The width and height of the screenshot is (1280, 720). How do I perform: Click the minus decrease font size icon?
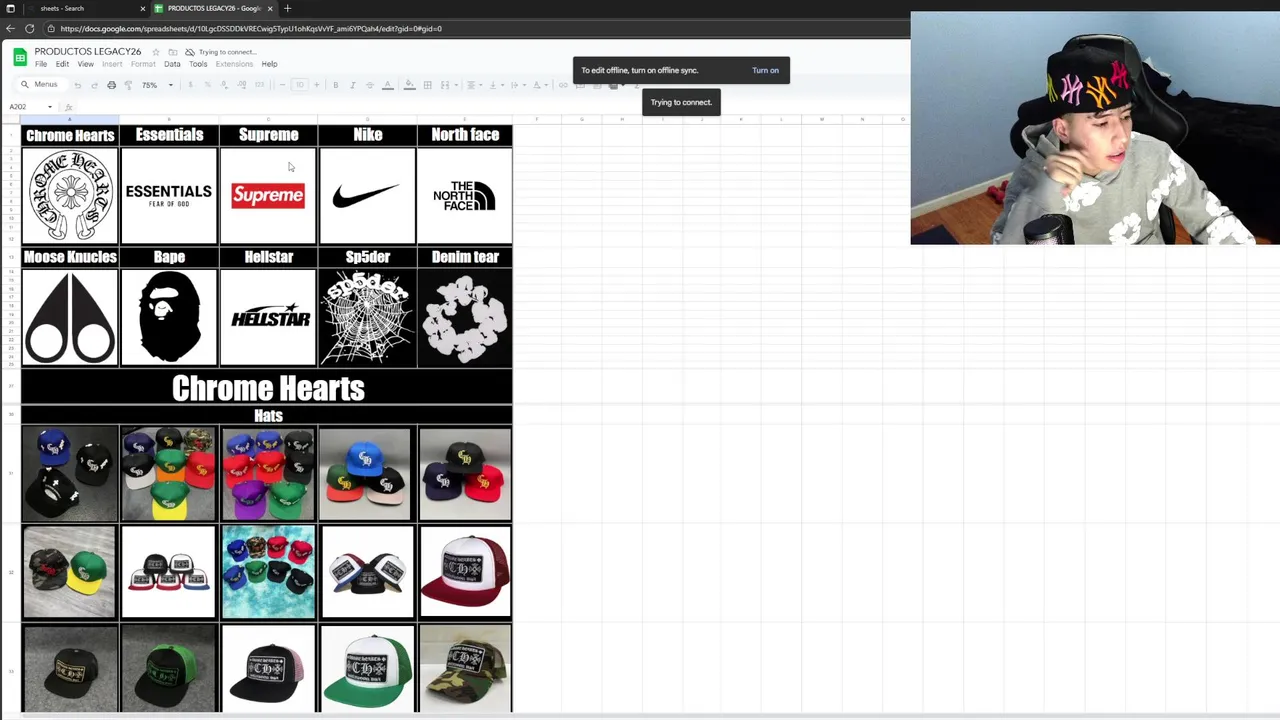tap(282, 85)
